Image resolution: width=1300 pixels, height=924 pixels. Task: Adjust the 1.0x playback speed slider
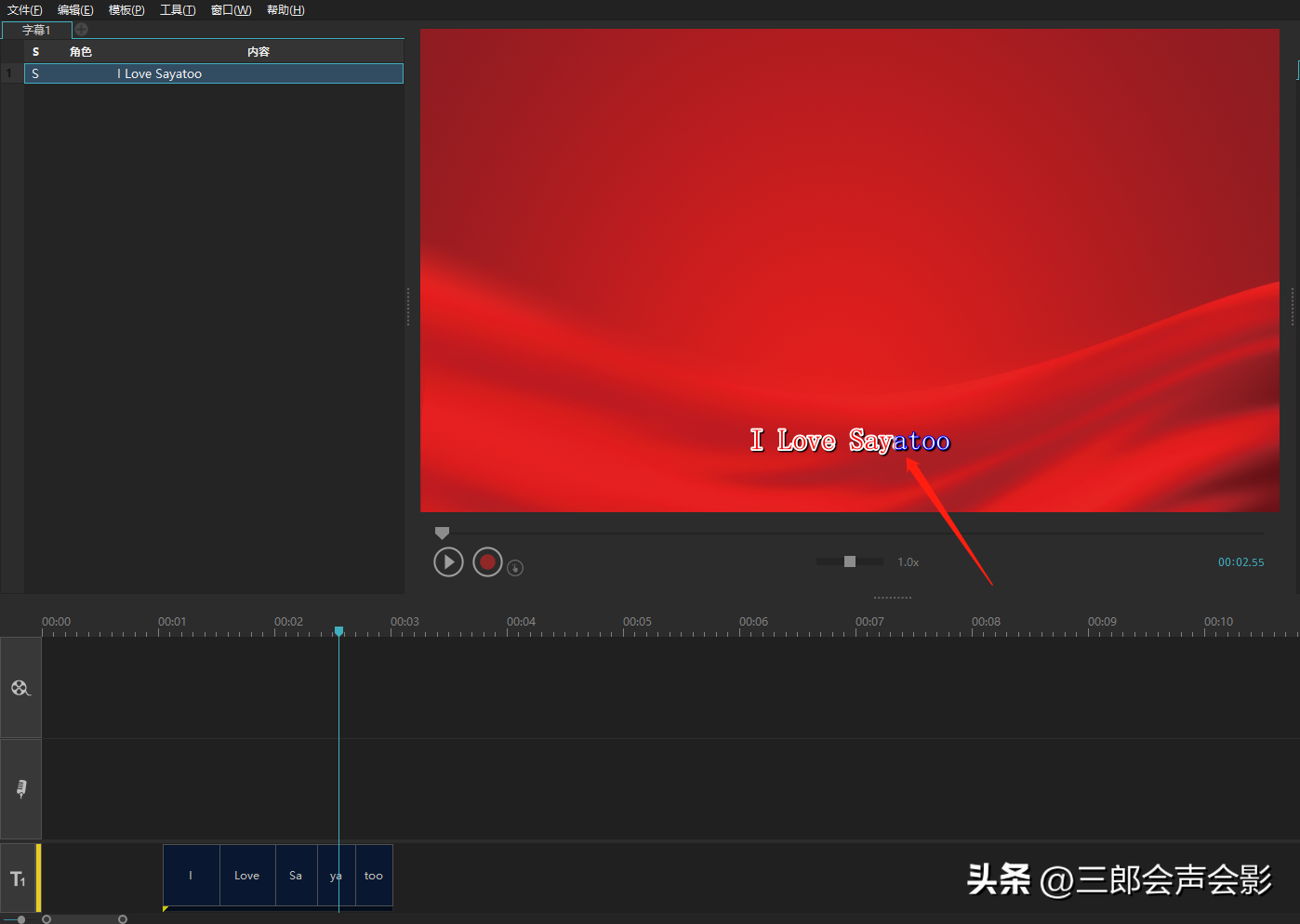point(849,561)
